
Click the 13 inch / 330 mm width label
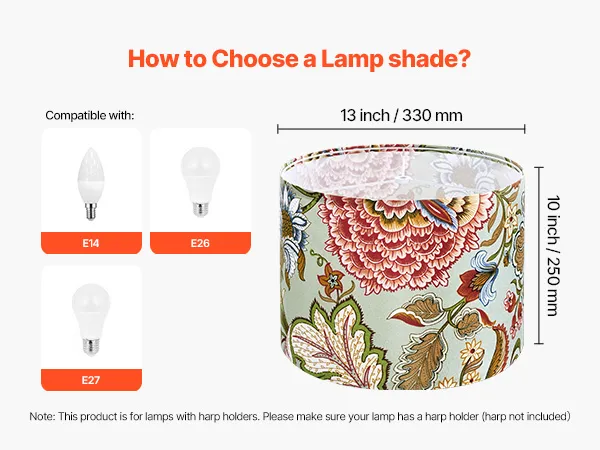tap(401, 115)
